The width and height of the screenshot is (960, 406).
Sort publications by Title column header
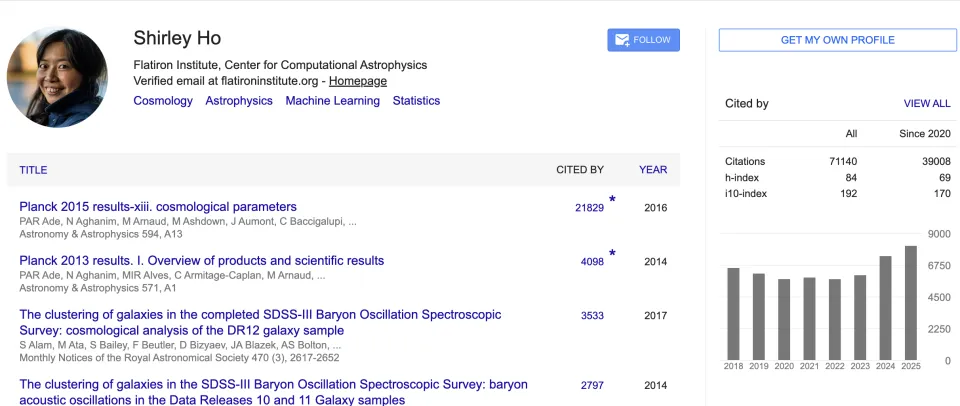coord(33,170)
